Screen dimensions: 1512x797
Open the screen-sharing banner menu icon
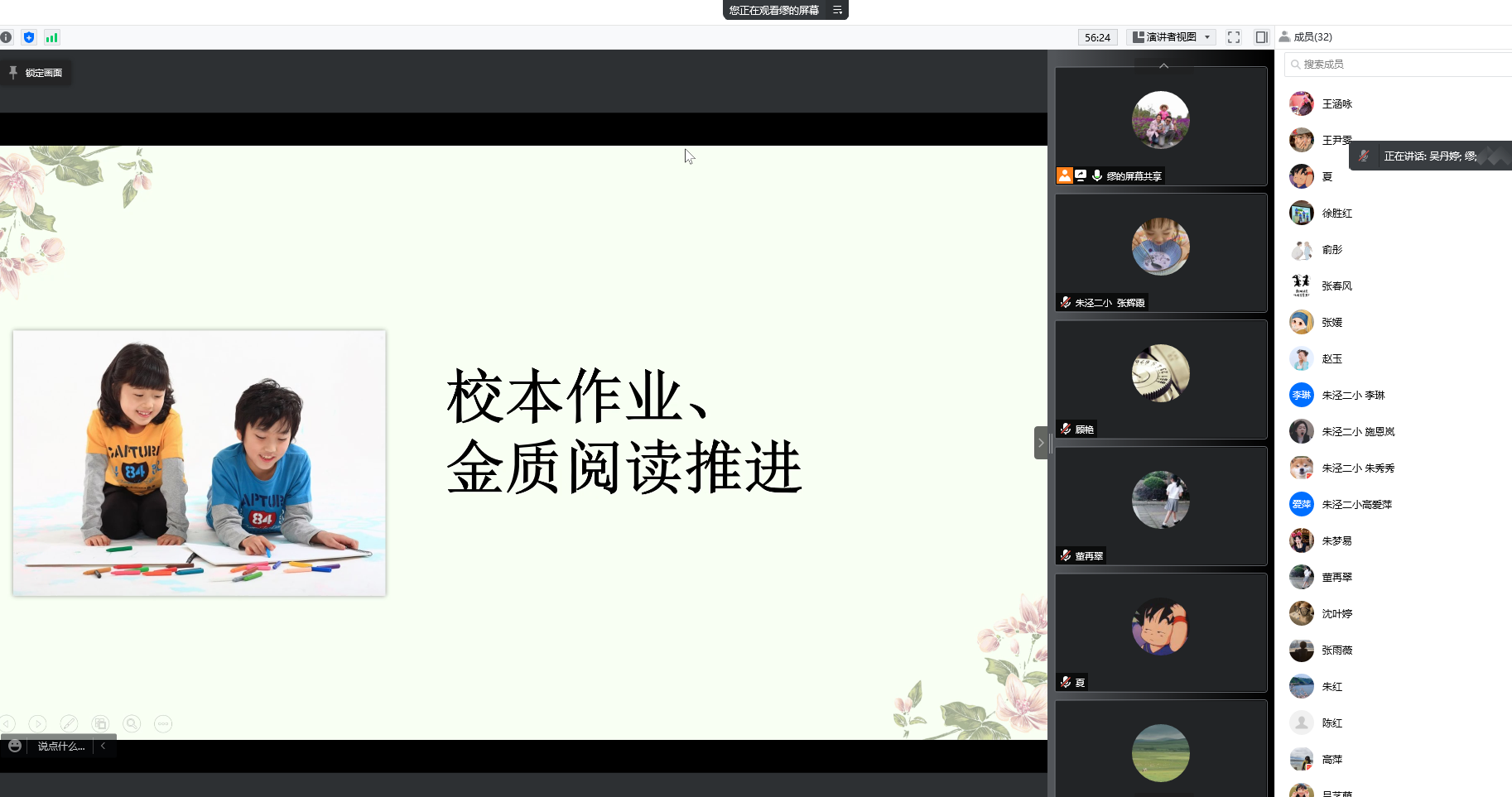pos(837,10)
